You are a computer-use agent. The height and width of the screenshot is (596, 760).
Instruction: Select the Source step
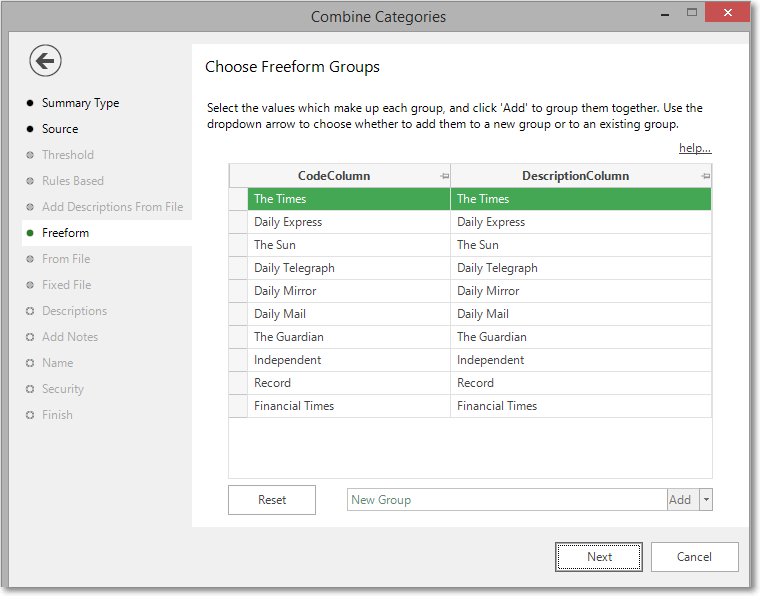click(x=60, y=129)
